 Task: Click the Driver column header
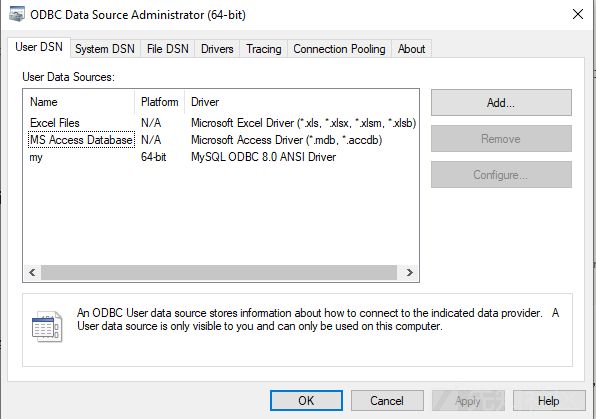point(301,102)
